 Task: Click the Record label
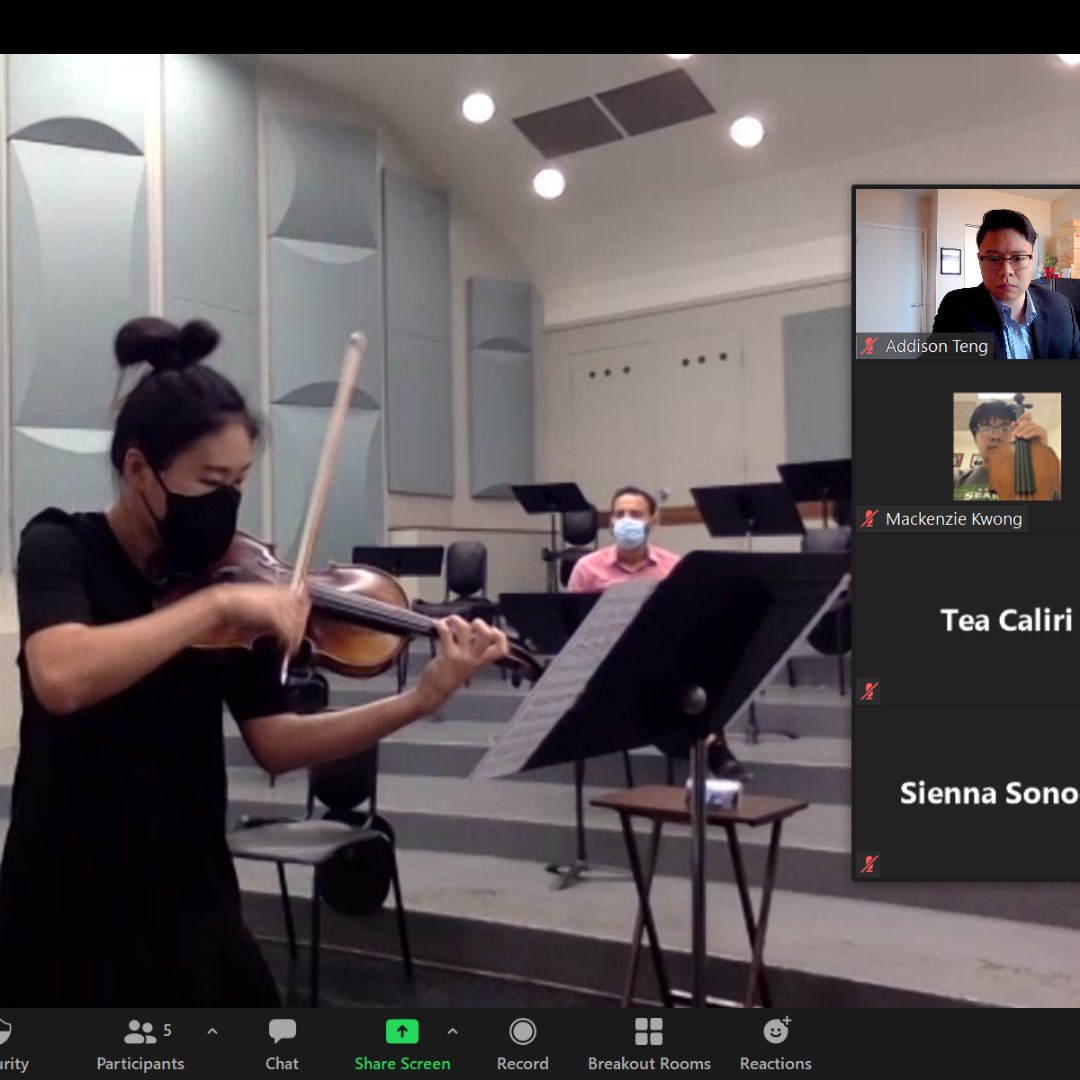point(523,1063)
